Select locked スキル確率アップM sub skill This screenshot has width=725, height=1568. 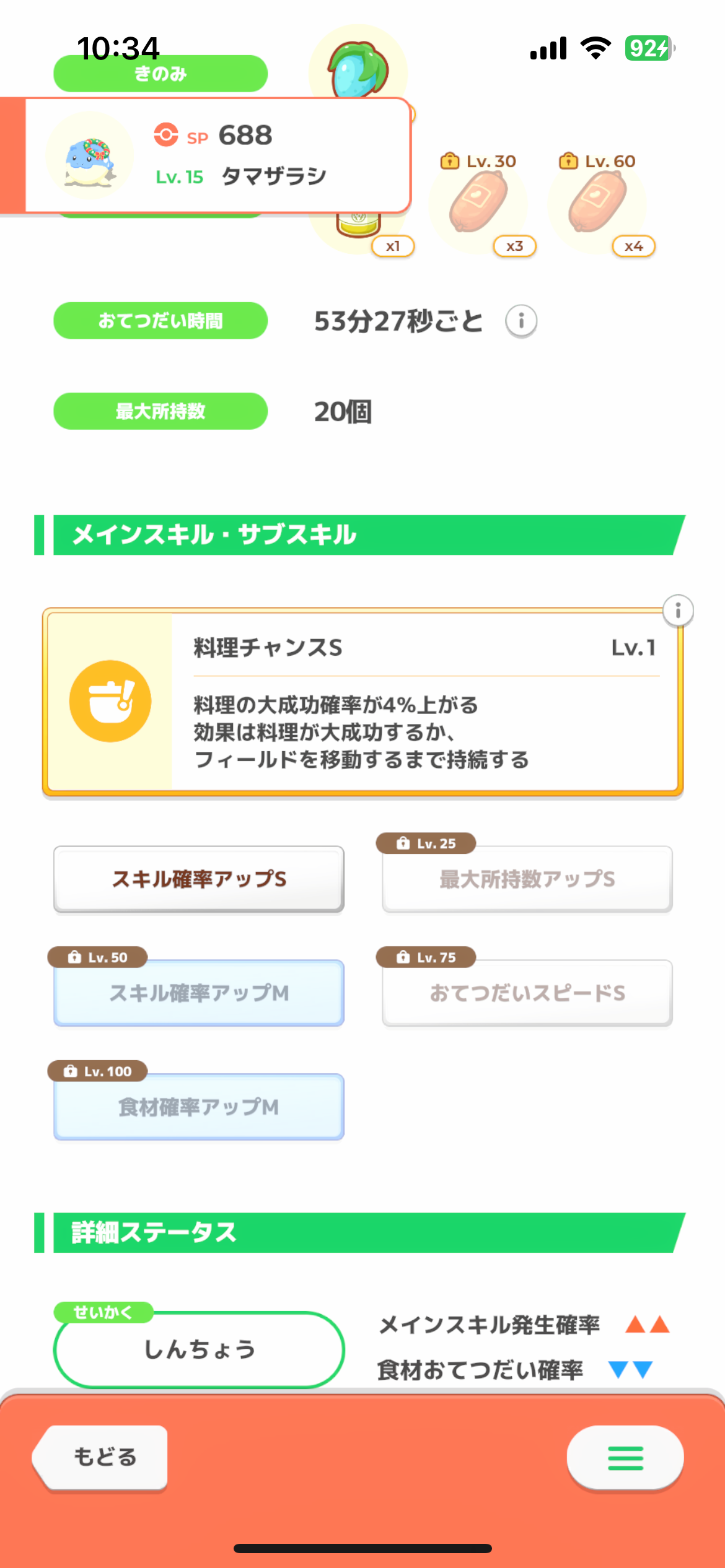[199, 993]
